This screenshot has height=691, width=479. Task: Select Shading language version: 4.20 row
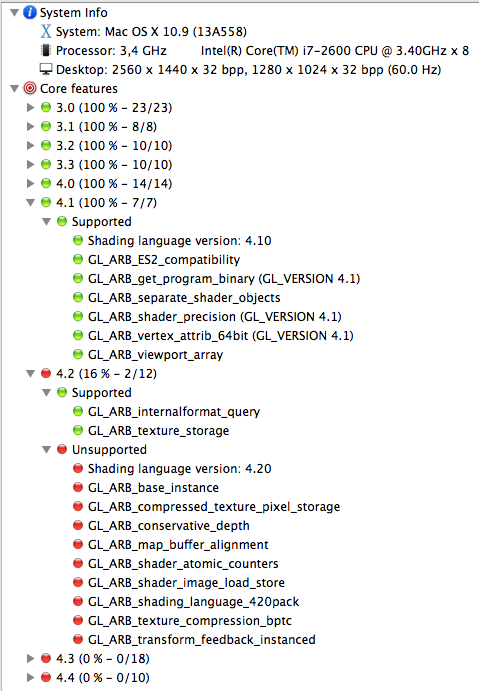(x=180, y=468)
